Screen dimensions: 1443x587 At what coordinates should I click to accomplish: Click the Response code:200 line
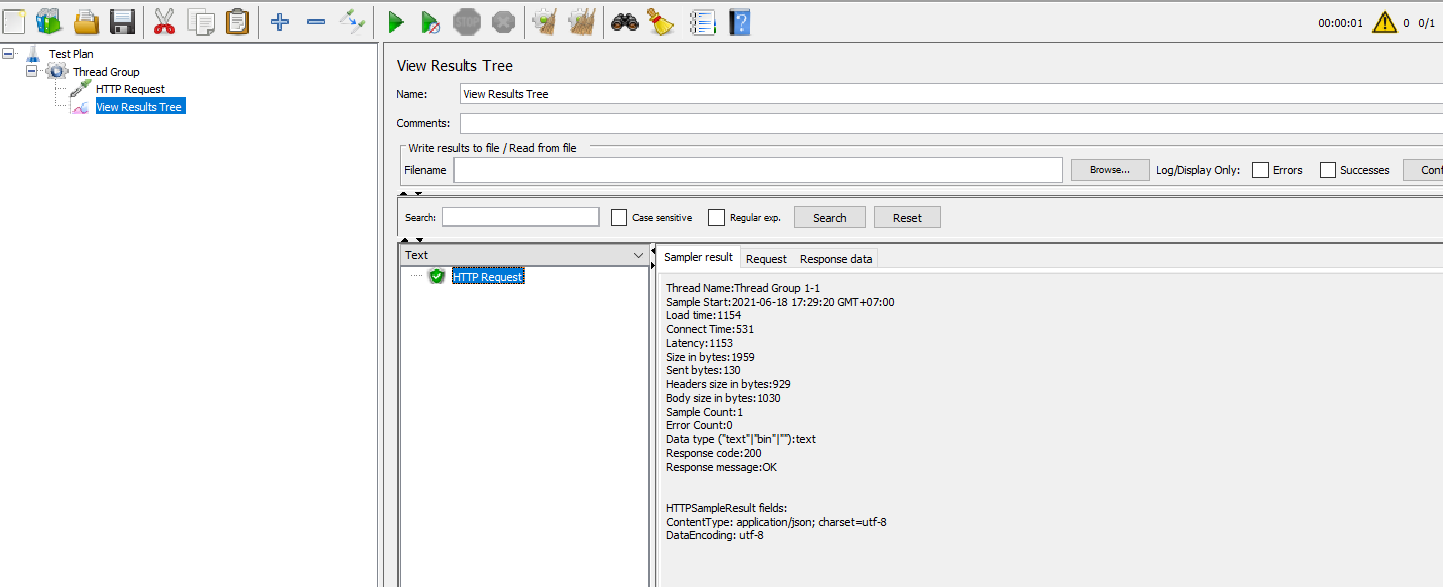(714, 453)
